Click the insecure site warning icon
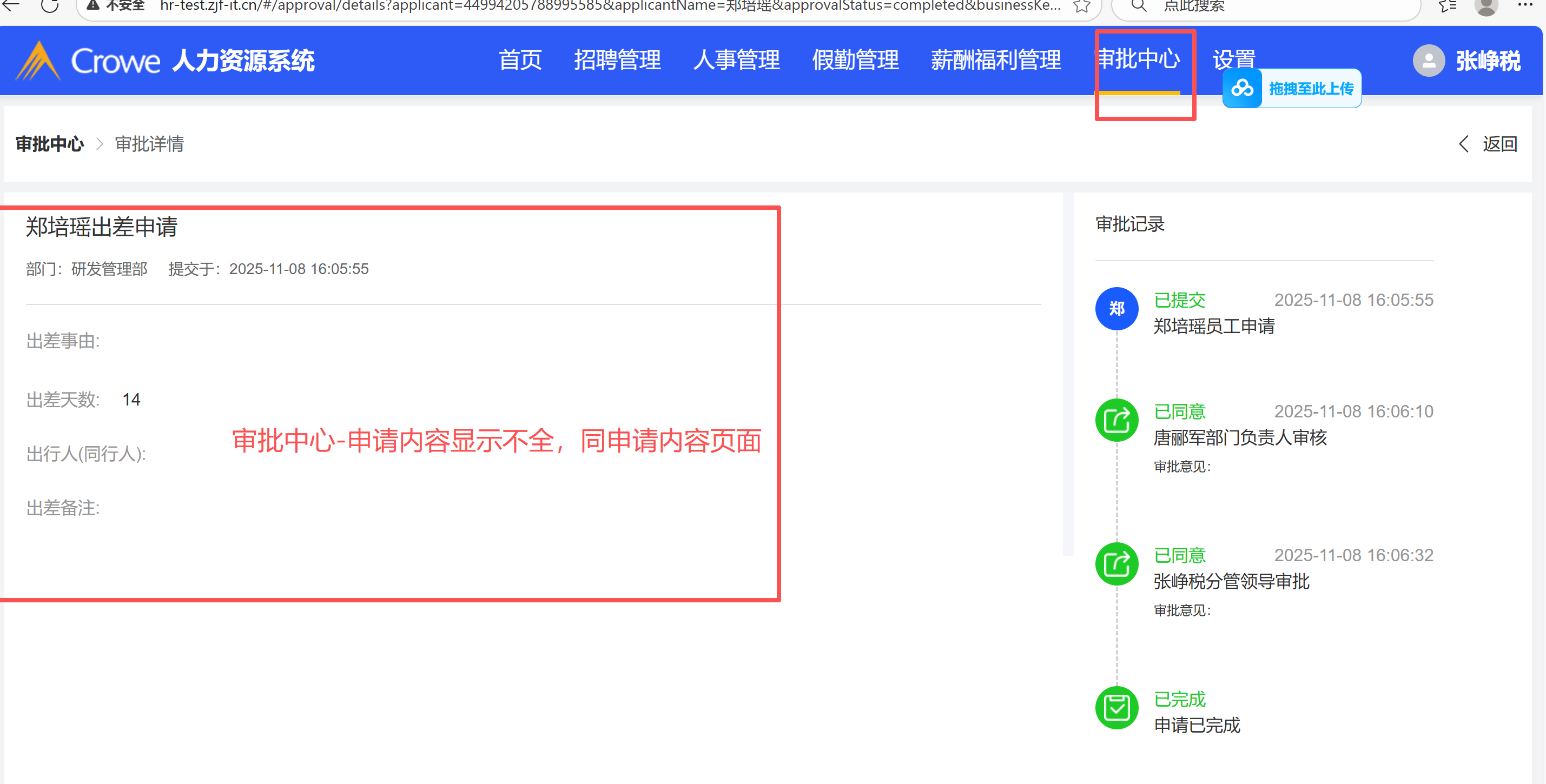The height and width of the screenshot is (784, 1546). click(x=93, y=6)
